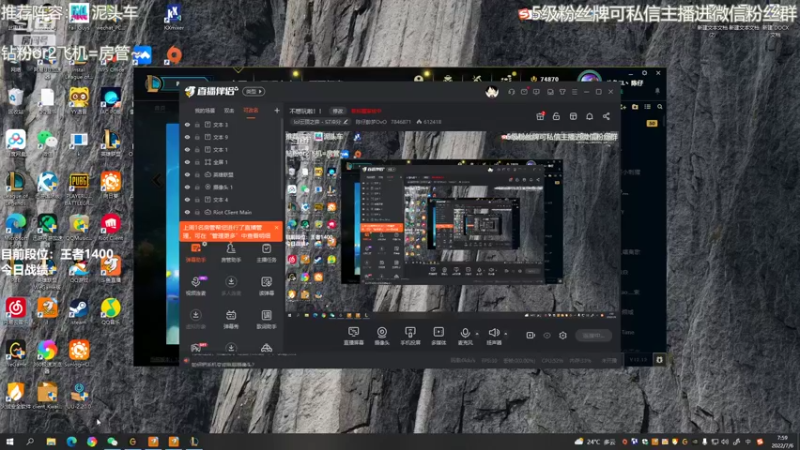The height and width of the screenshot is (450, 800).
Task: Click add friend icon in League client
Action: tap(623, 107)
